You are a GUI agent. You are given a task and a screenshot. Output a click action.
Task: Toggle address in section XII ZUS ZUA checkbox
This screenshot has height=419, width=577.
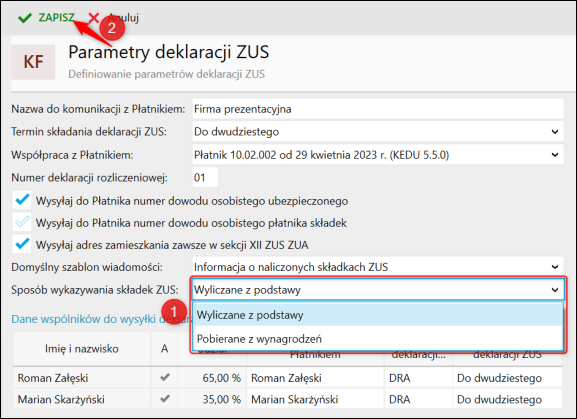coord(22,244)
